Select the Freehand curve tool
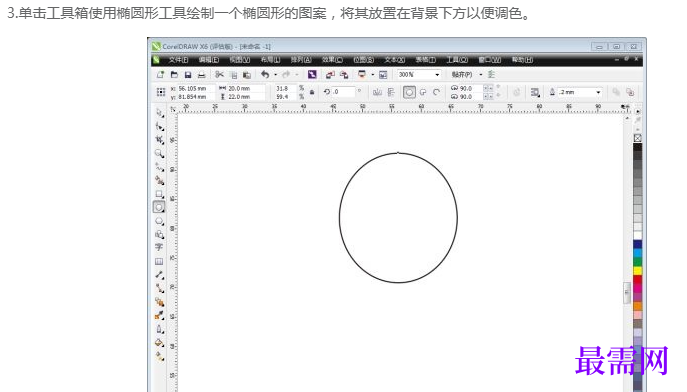Screen dimensions: 687x392 coord(159,167)
